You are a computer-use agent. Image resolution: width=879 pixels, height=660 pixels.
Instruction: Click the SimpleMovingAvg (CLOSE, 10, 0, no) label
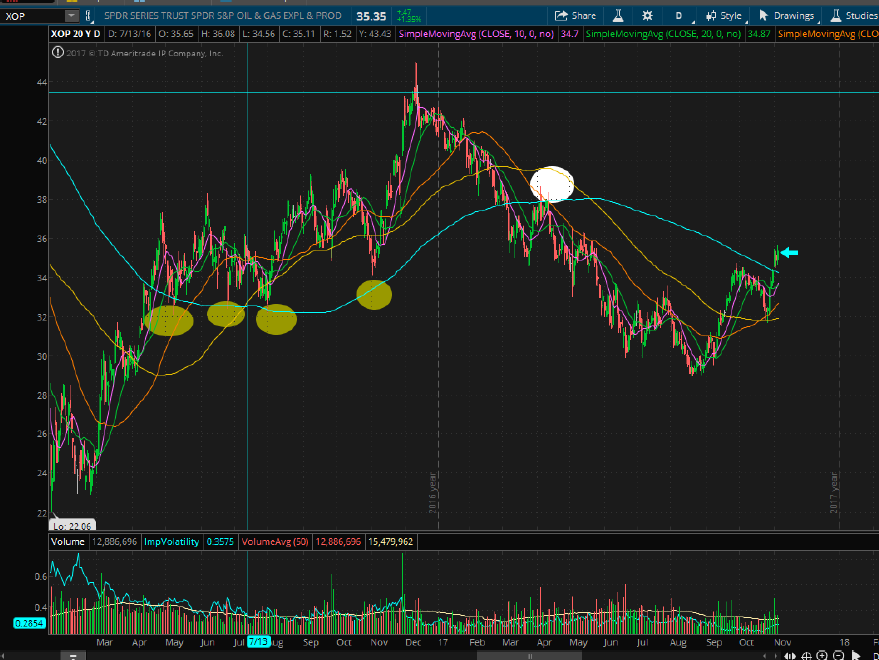[476, 34]
